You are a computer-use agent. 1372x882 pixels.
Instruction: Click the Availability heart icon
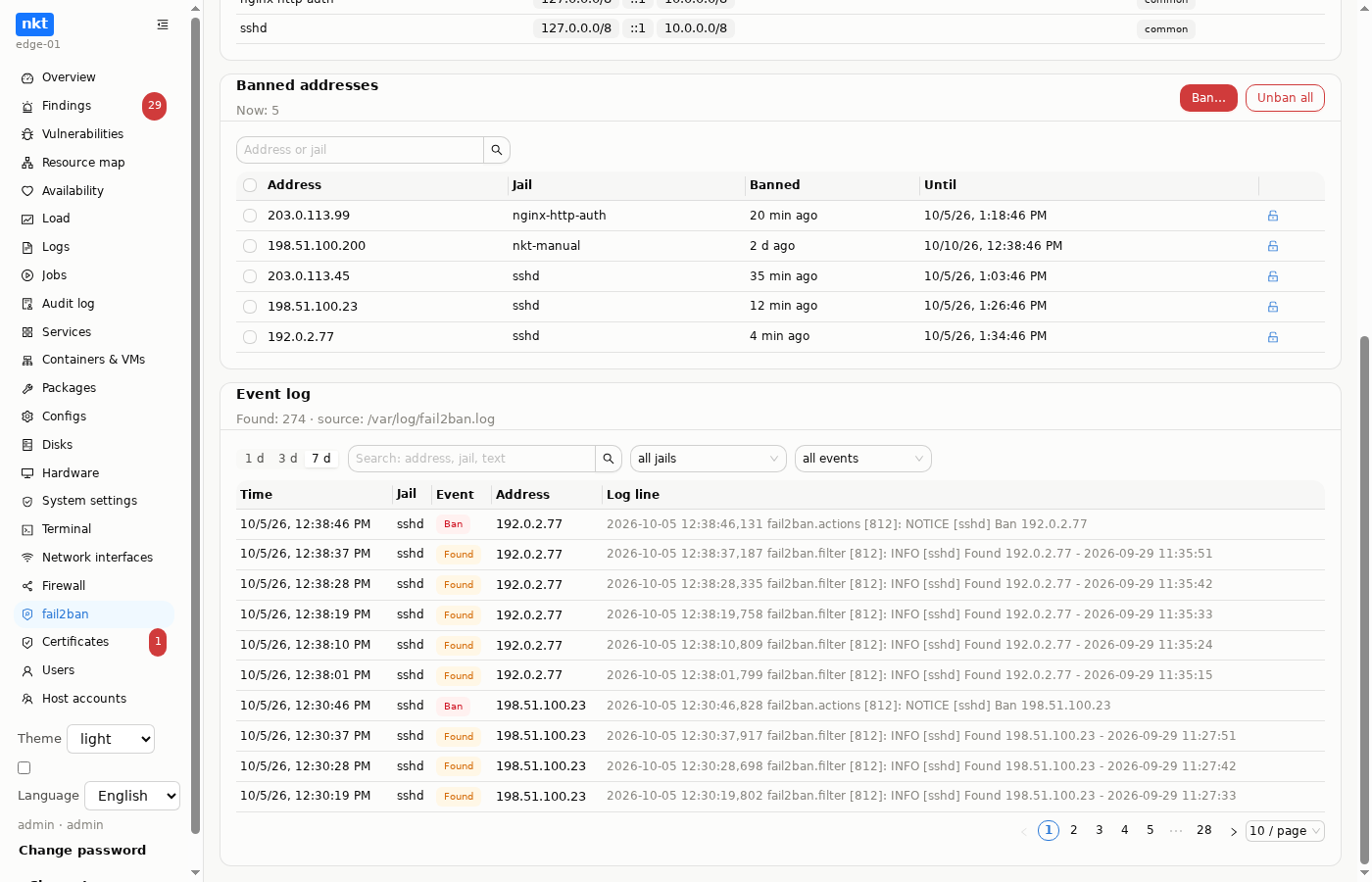pos(27,191)
